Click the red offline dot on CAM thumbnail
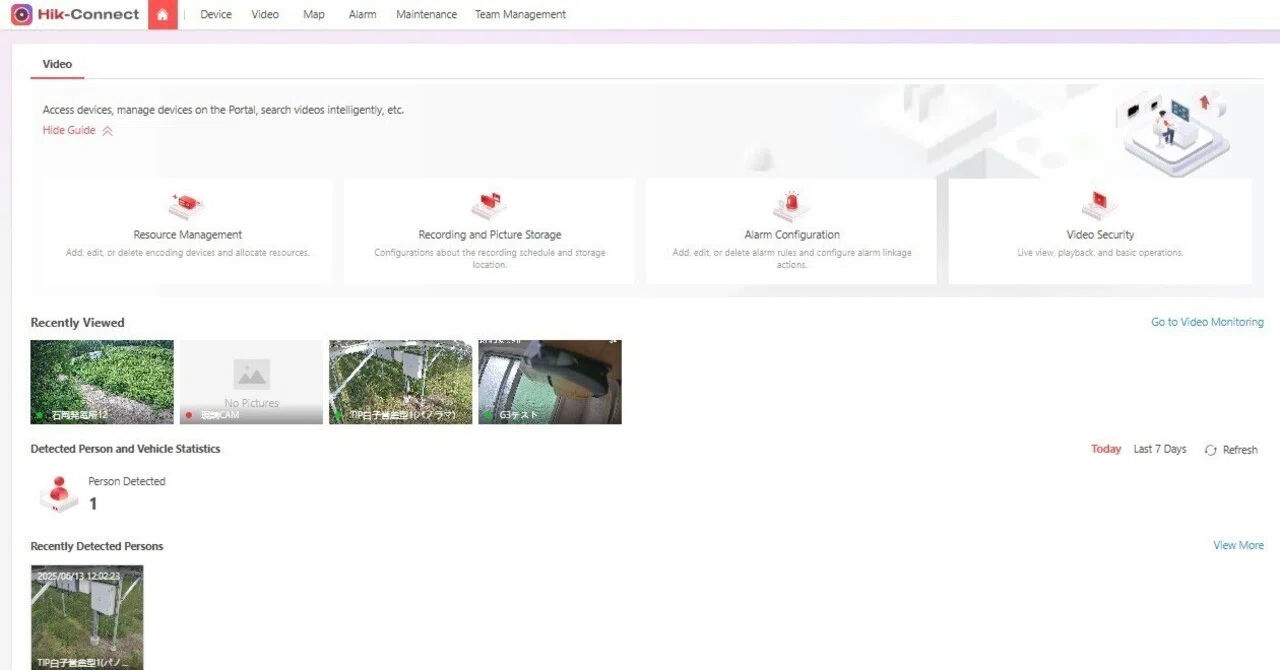This screenshot has width=1280, height=670. (188, 414)
